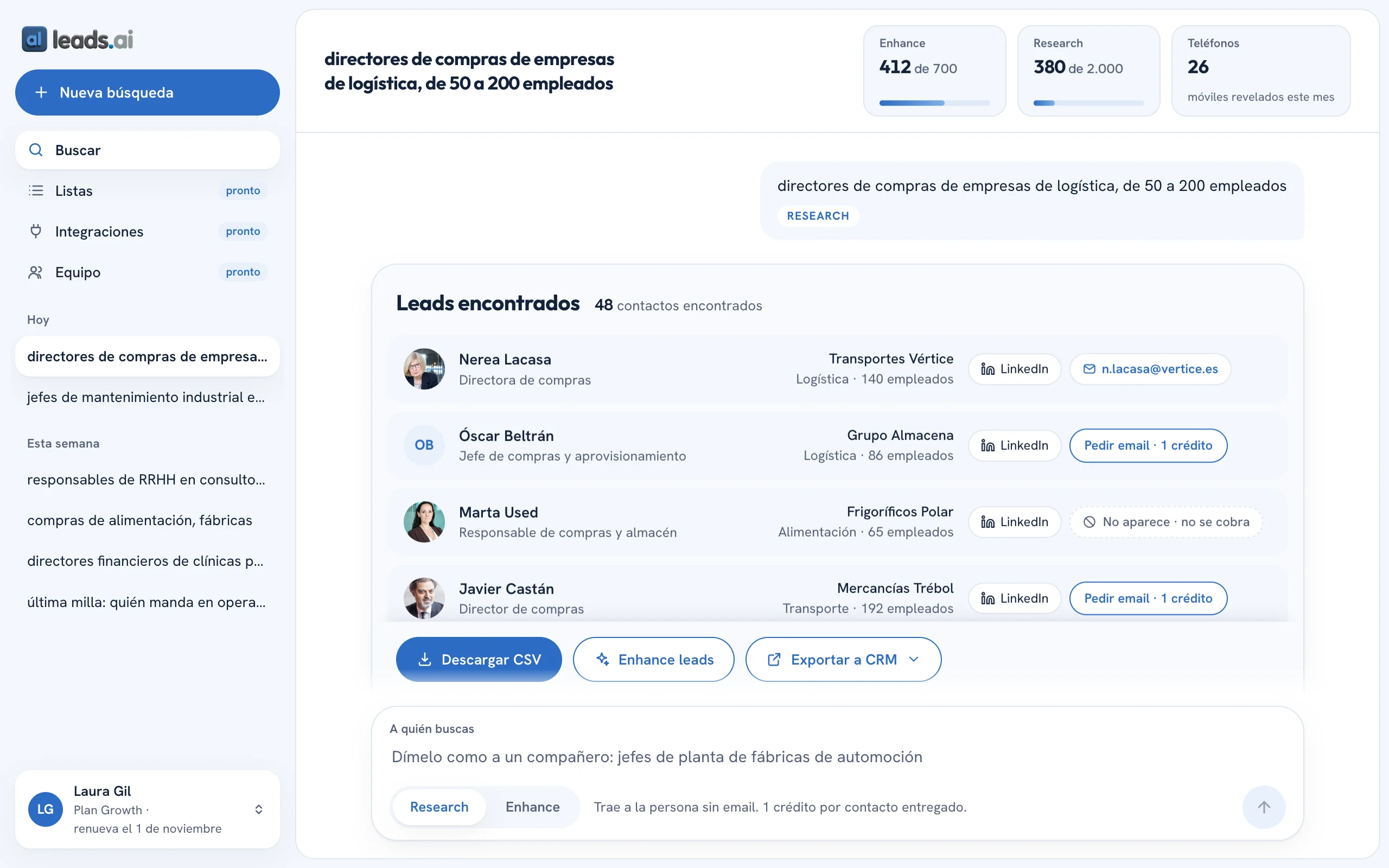The width and height of the screenshot is (1389, 868).
Task: Start a new search with Nueva búsqueda
Action: coord(148,92)
